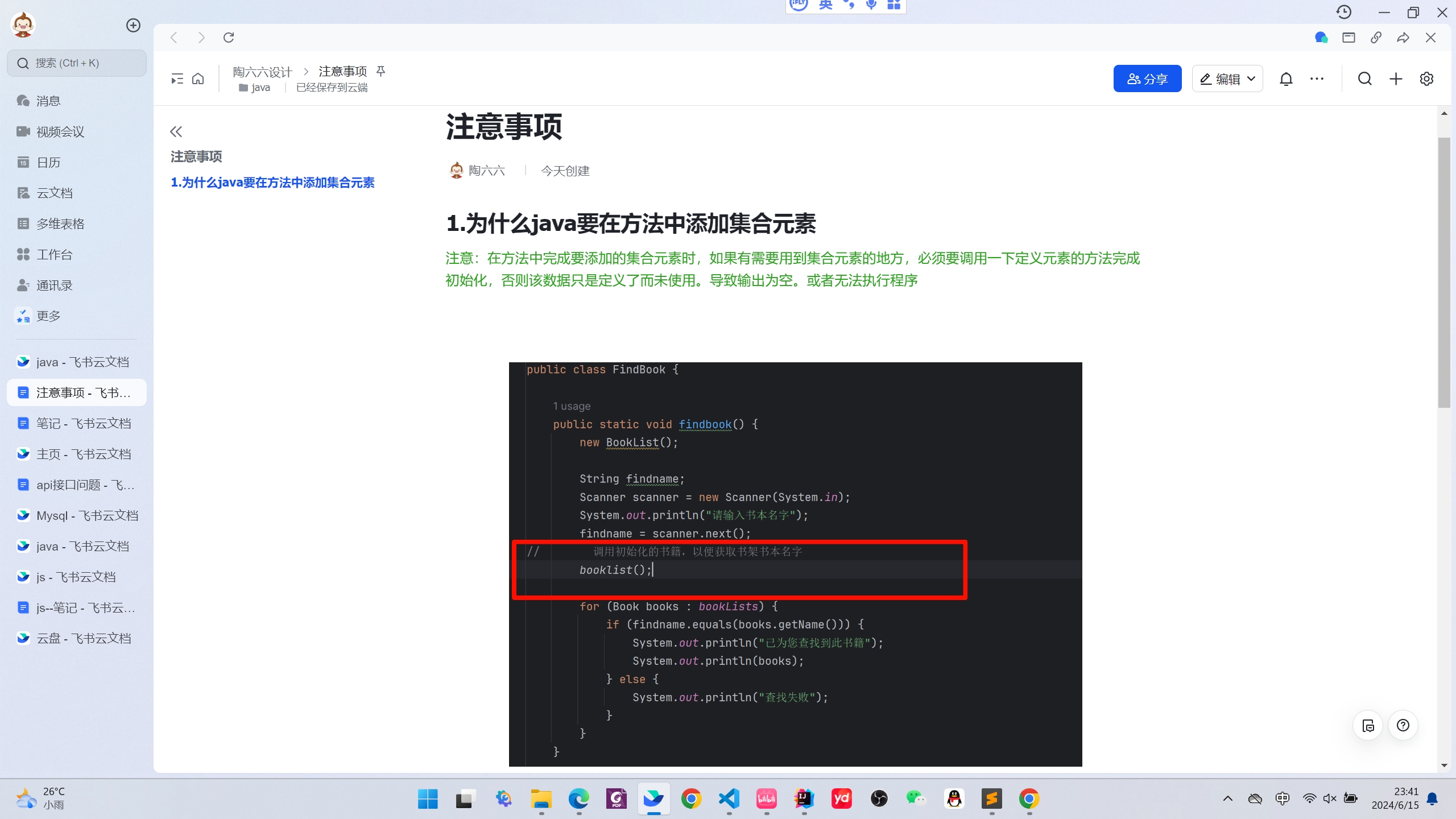The width and height of the screenshot is (1456, 819).
Task: Switch to 'js - 飞书云文档' tab
Action: [77, 577]
